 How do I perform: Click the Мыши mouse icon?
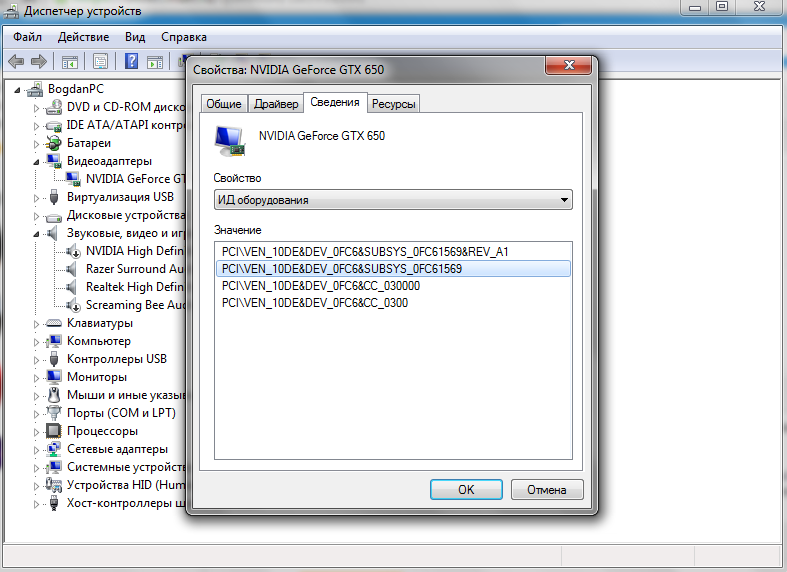[54, 395]
